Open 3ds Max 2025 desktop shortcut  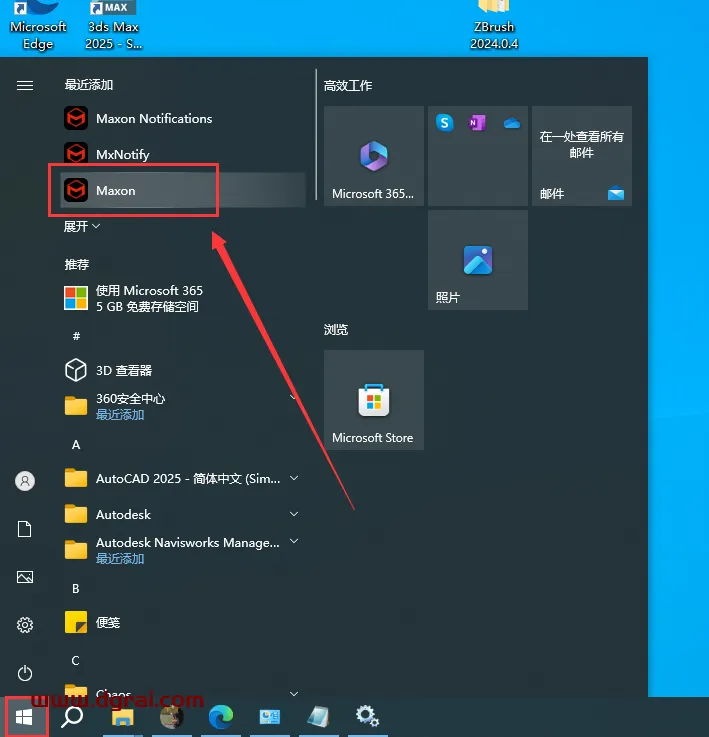[113, 25]
